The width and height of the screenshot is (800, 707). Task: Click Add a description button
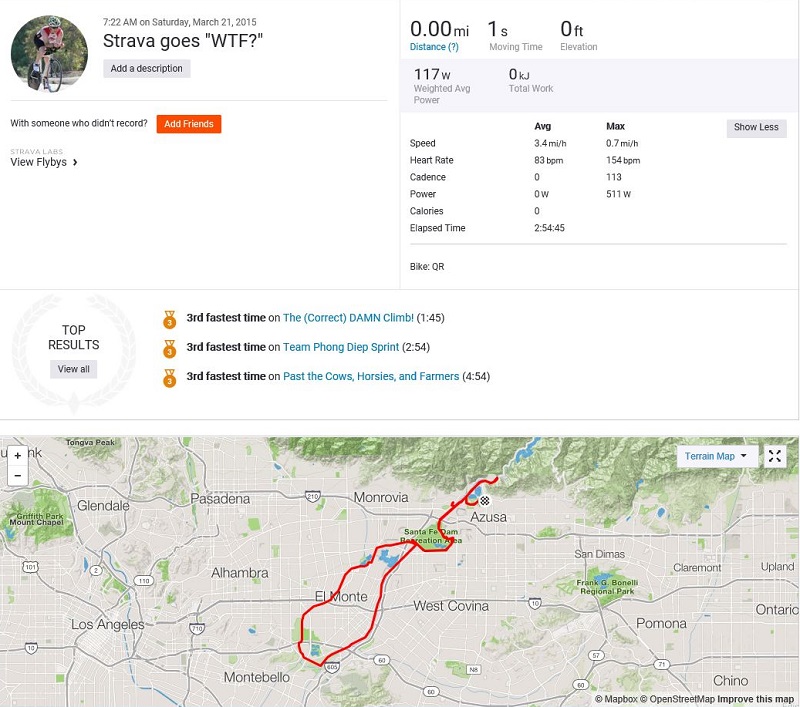click(146, 69)
